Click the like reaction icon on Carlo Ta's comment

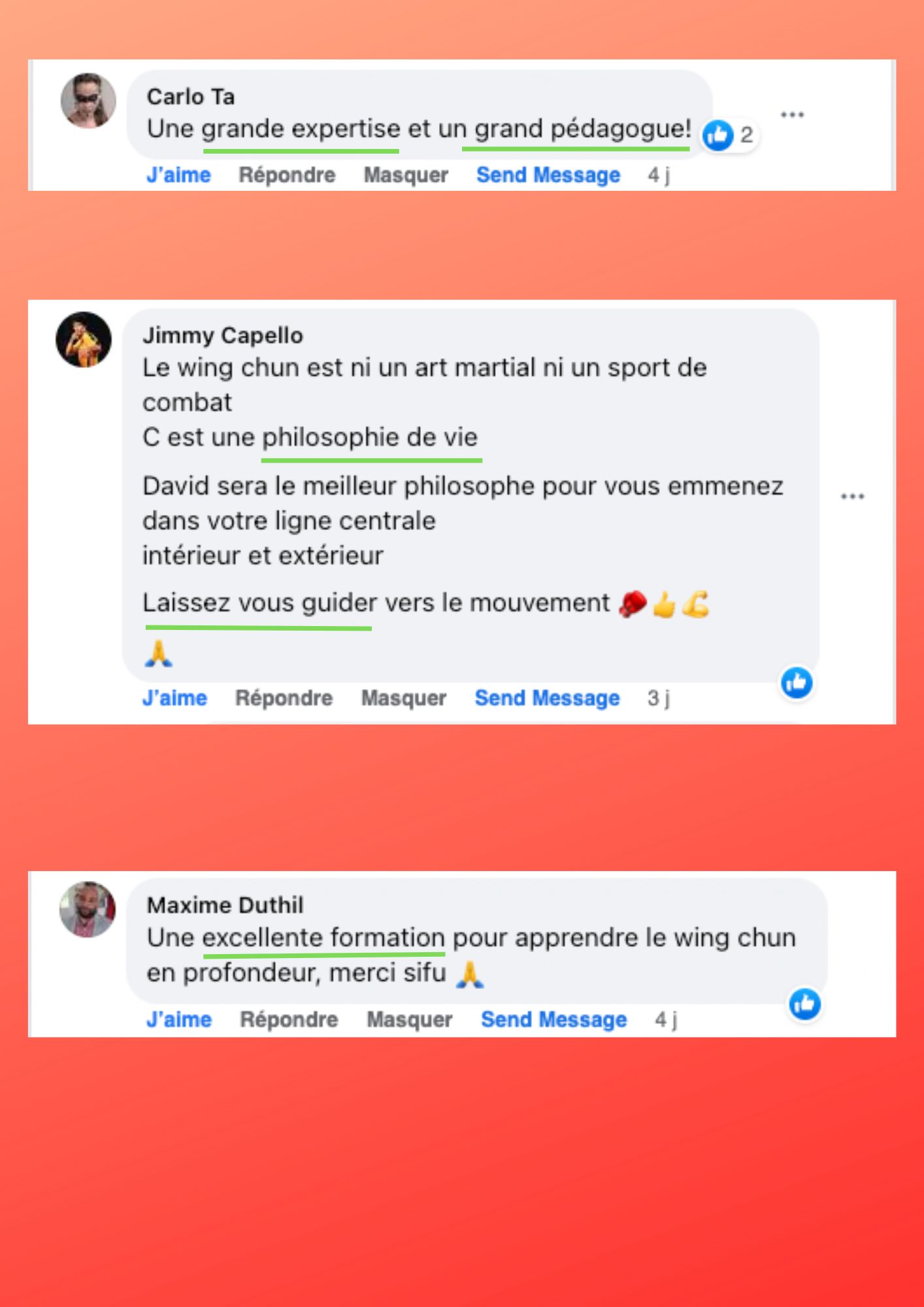pyautogui.click(x=718, y=135)
